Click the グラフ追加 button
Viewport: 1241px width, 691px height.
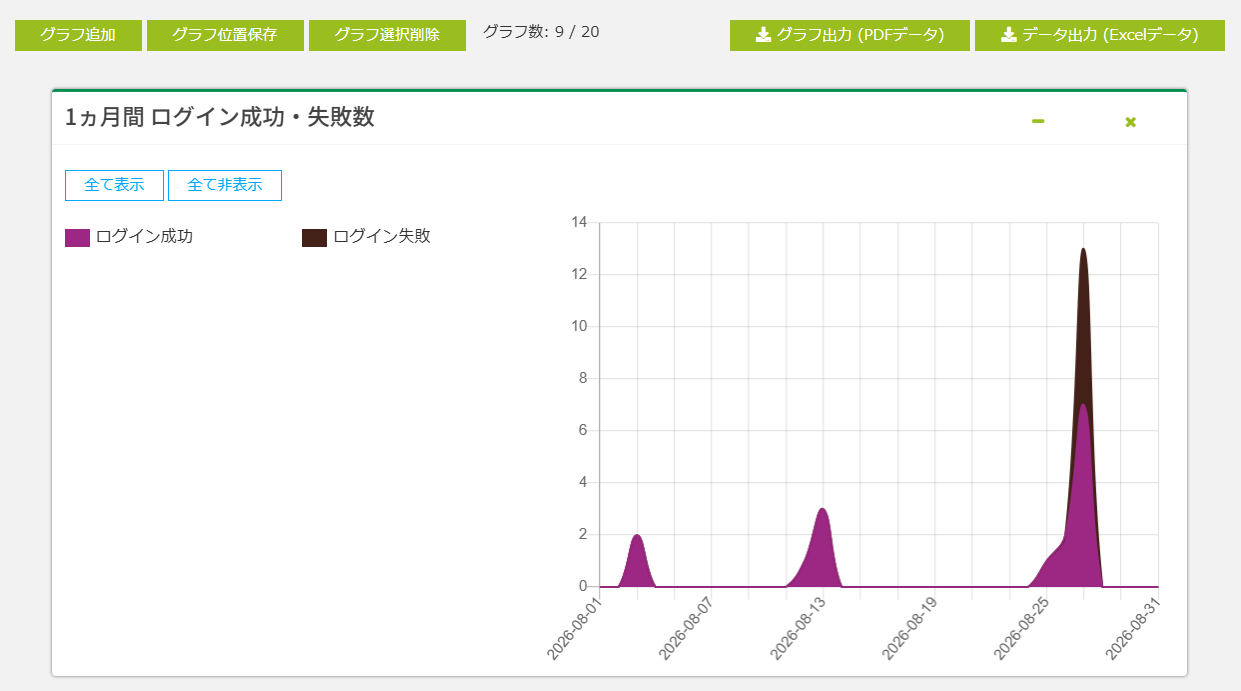pos(78,35)
